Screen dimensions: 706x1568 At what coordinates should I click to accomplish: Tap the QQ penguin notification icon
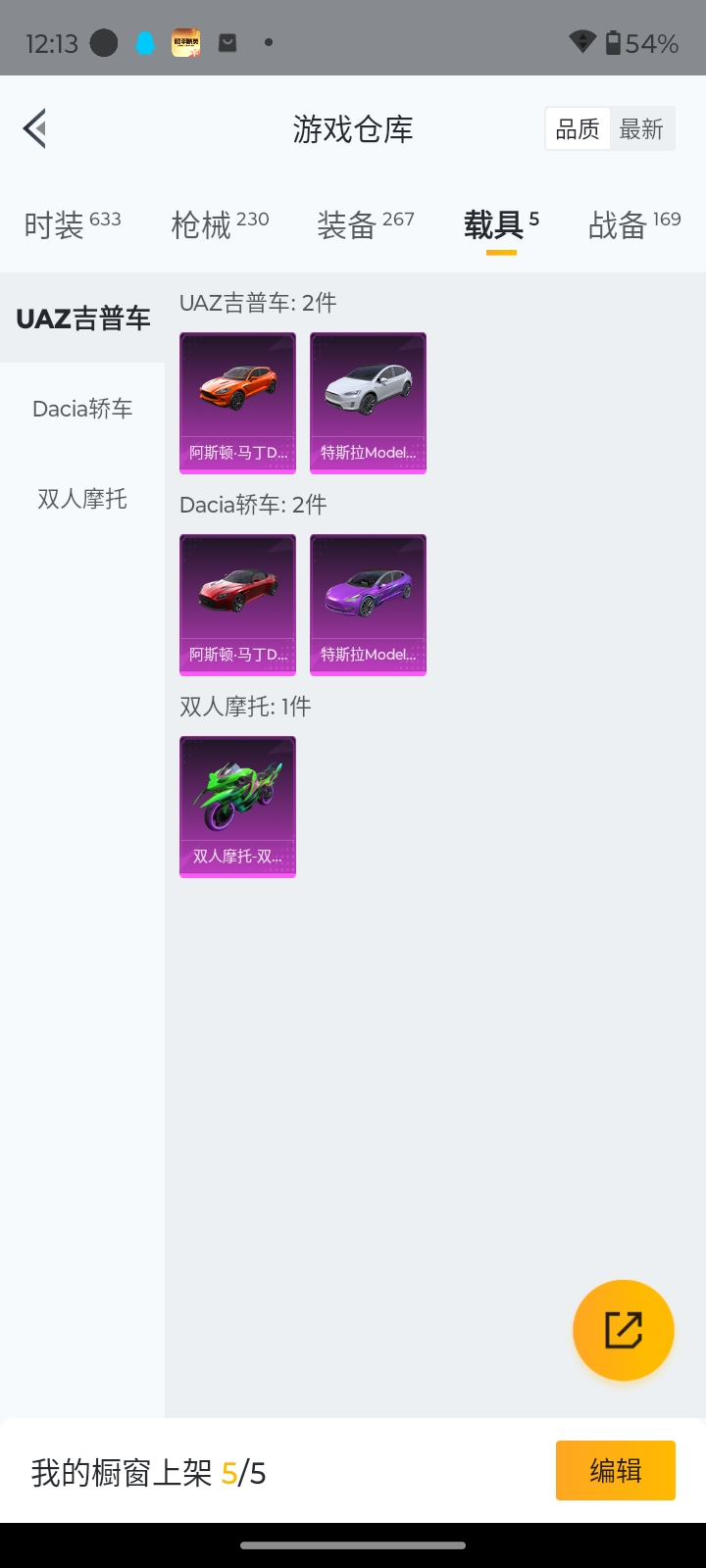pyautogui.click(x=145, y=43)
